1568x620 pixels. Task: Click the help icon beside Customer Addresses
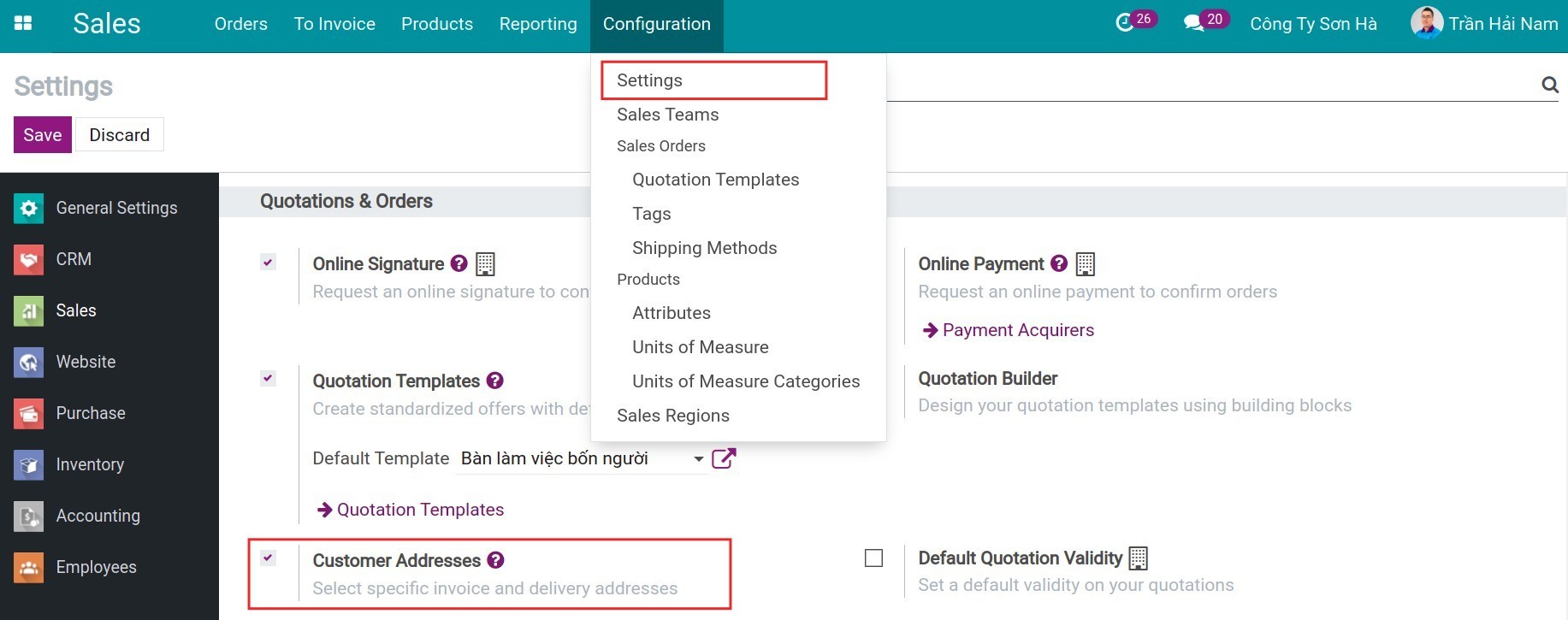click(495, 560)
